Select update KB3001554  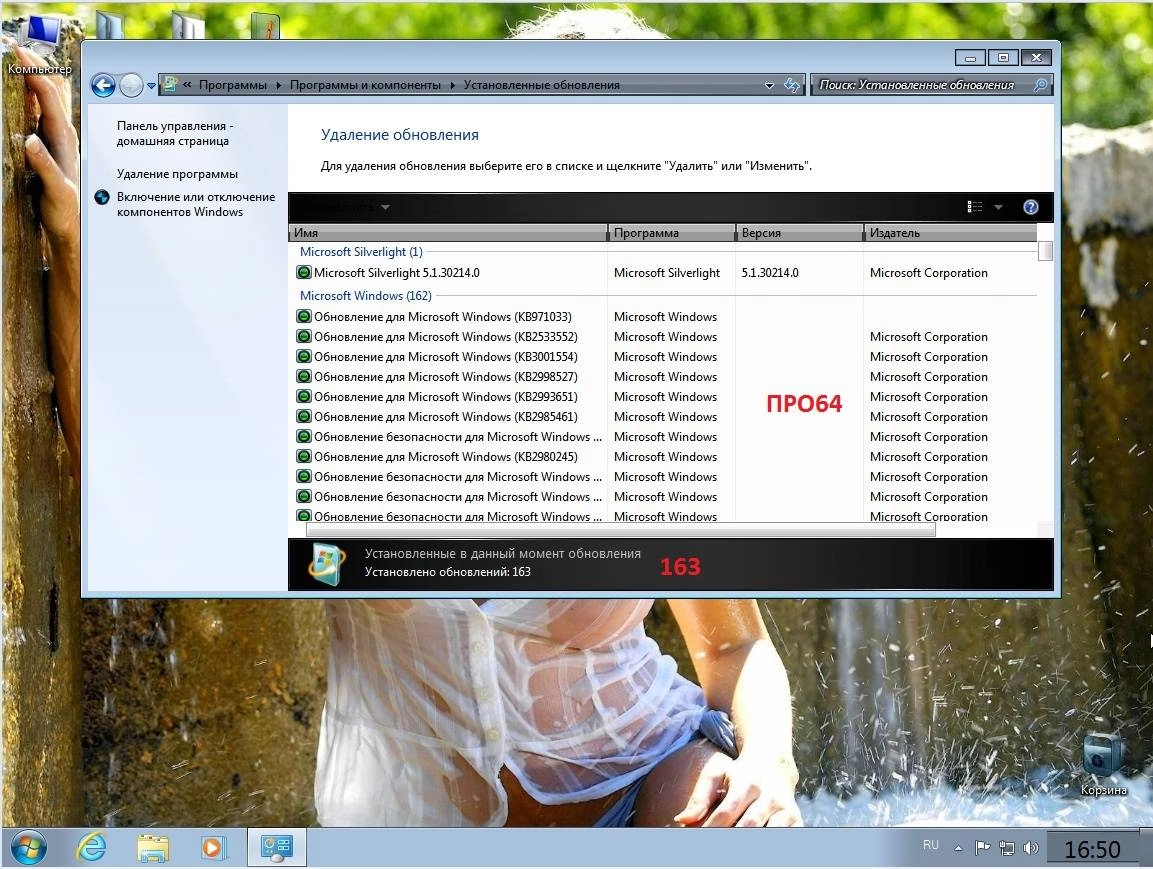(x=446, y=357)
